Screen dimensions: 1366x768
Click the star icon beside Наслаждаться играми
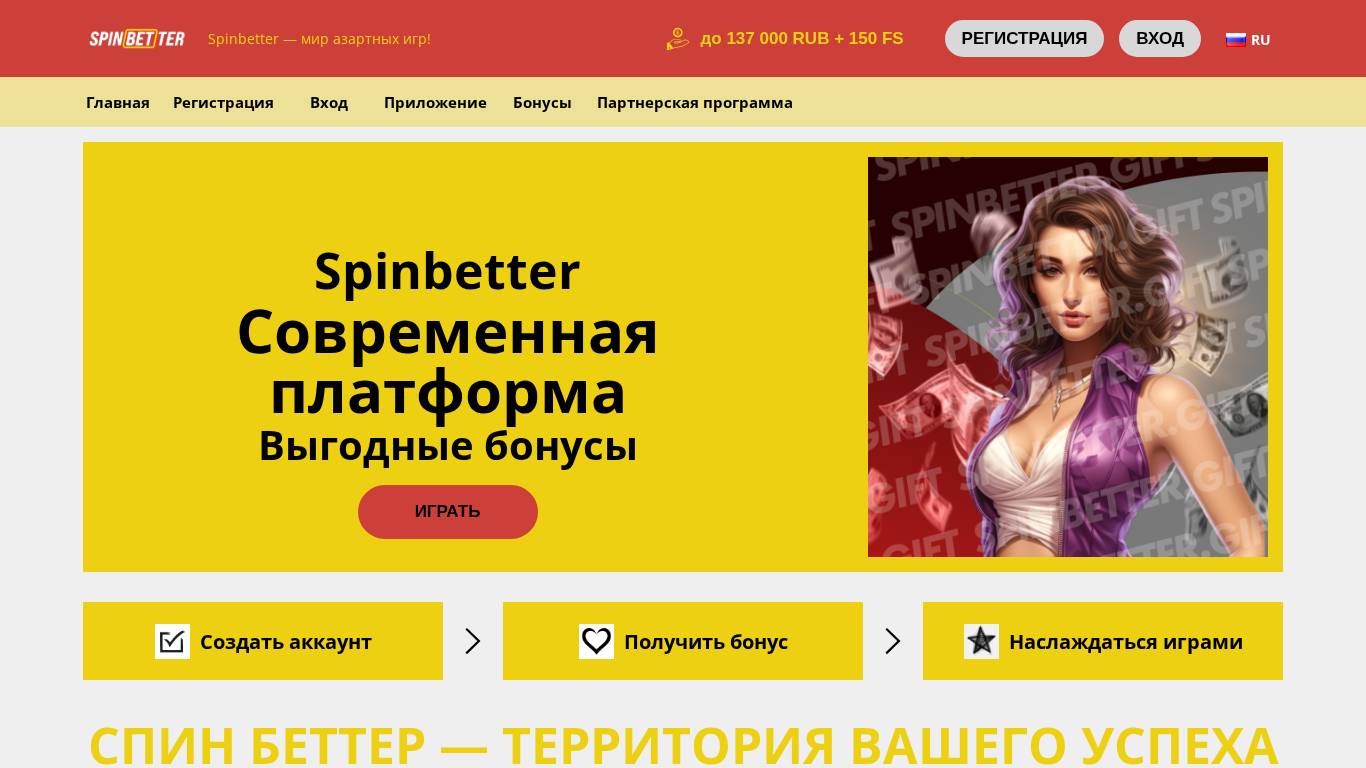pyautogui.click(x=981, y=641)
